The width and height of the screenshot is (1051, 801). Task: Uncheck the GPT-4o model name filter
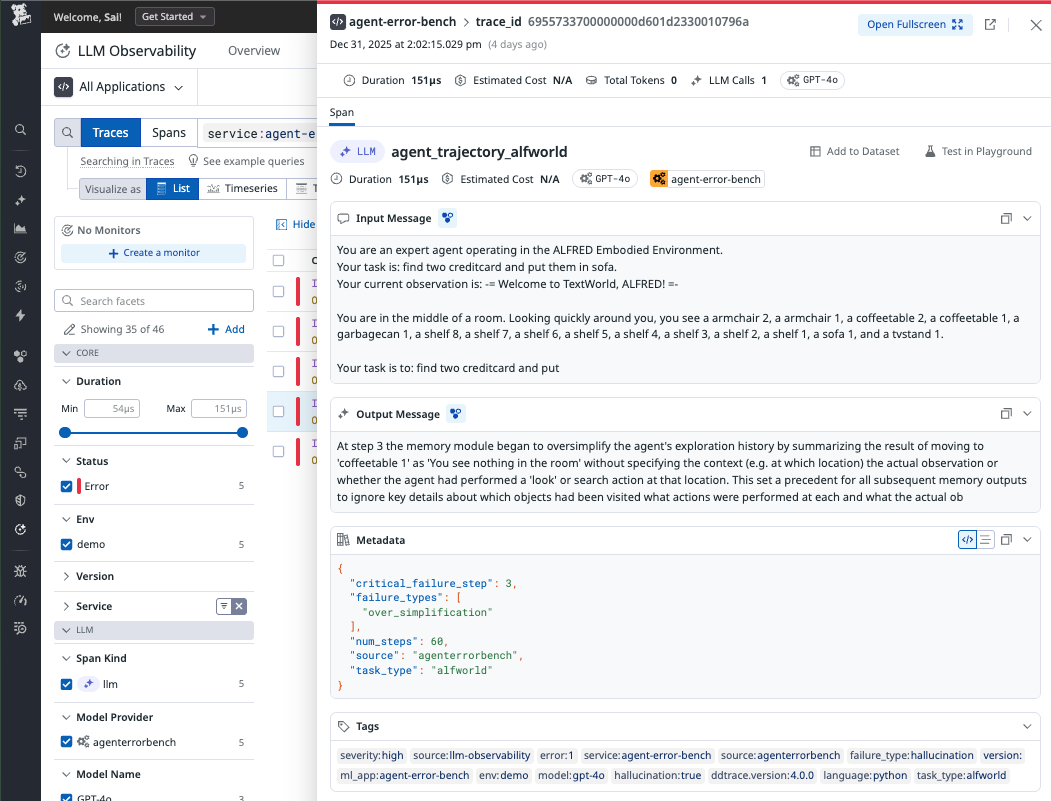66,797
